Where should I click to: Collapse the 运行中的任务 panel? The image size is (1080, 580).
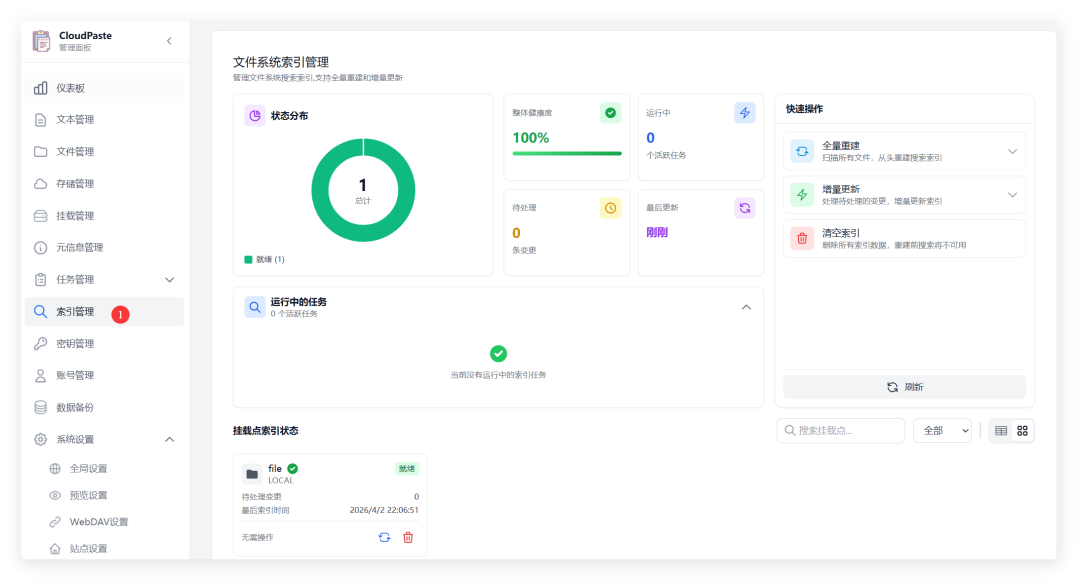(x=746, y=307)
